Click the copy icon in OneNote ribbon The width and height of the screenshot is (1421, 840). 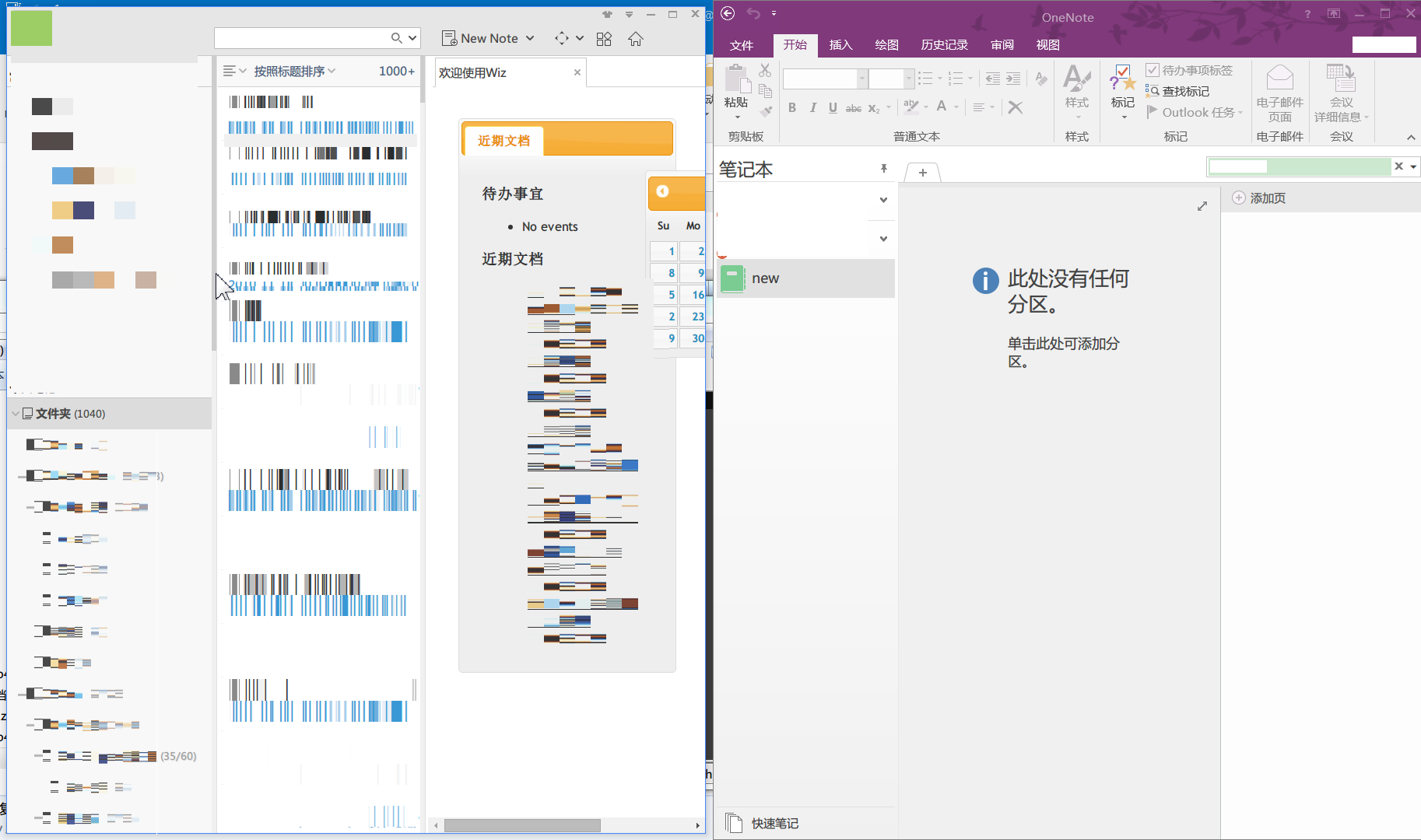click(765, 90)
